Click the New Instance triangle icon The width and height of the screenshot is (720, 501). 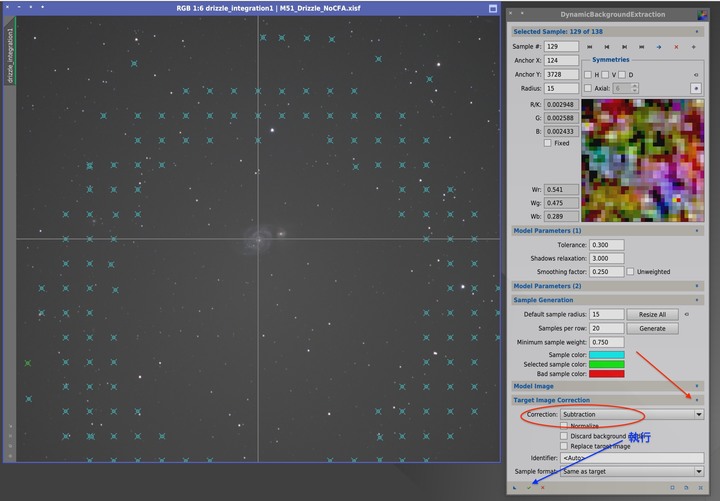pos(515,488)
